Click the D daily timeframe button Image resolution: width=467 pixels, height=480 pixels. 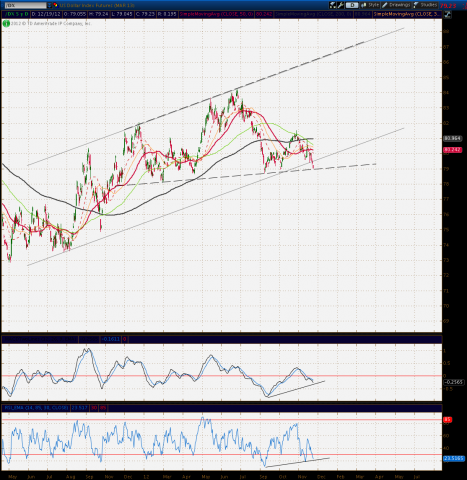click(x=352, y=5)
